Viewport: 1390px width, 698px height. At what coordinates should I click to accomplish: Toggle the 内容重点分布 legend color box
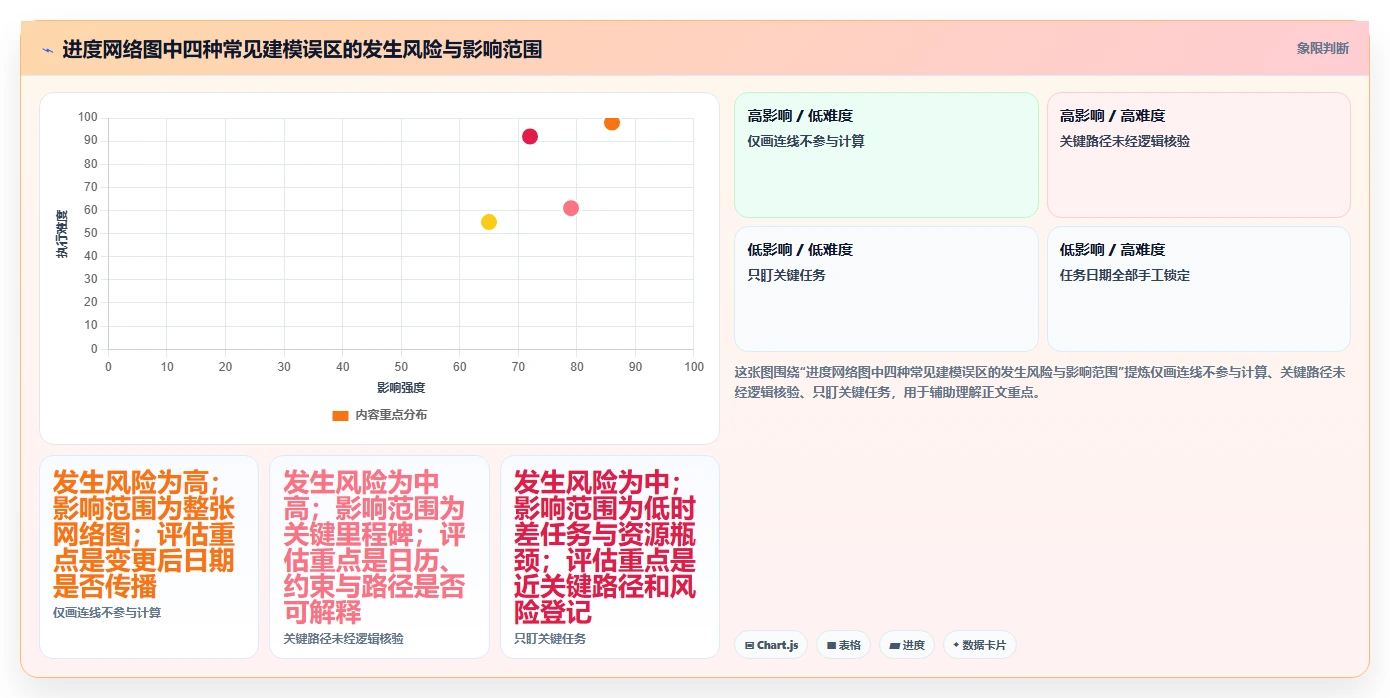coord(340,415)
